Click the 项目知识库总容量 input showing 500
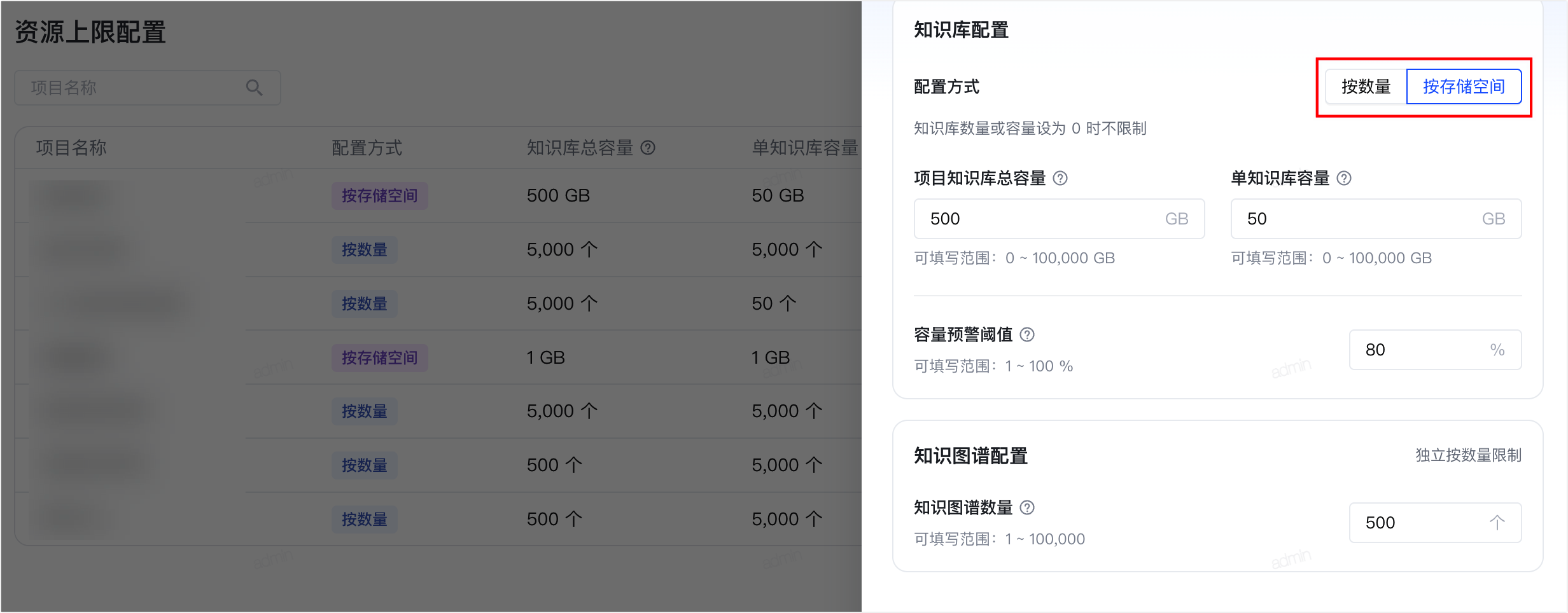The width and height of the screenshot is (1568, 613). (1059, 219)
